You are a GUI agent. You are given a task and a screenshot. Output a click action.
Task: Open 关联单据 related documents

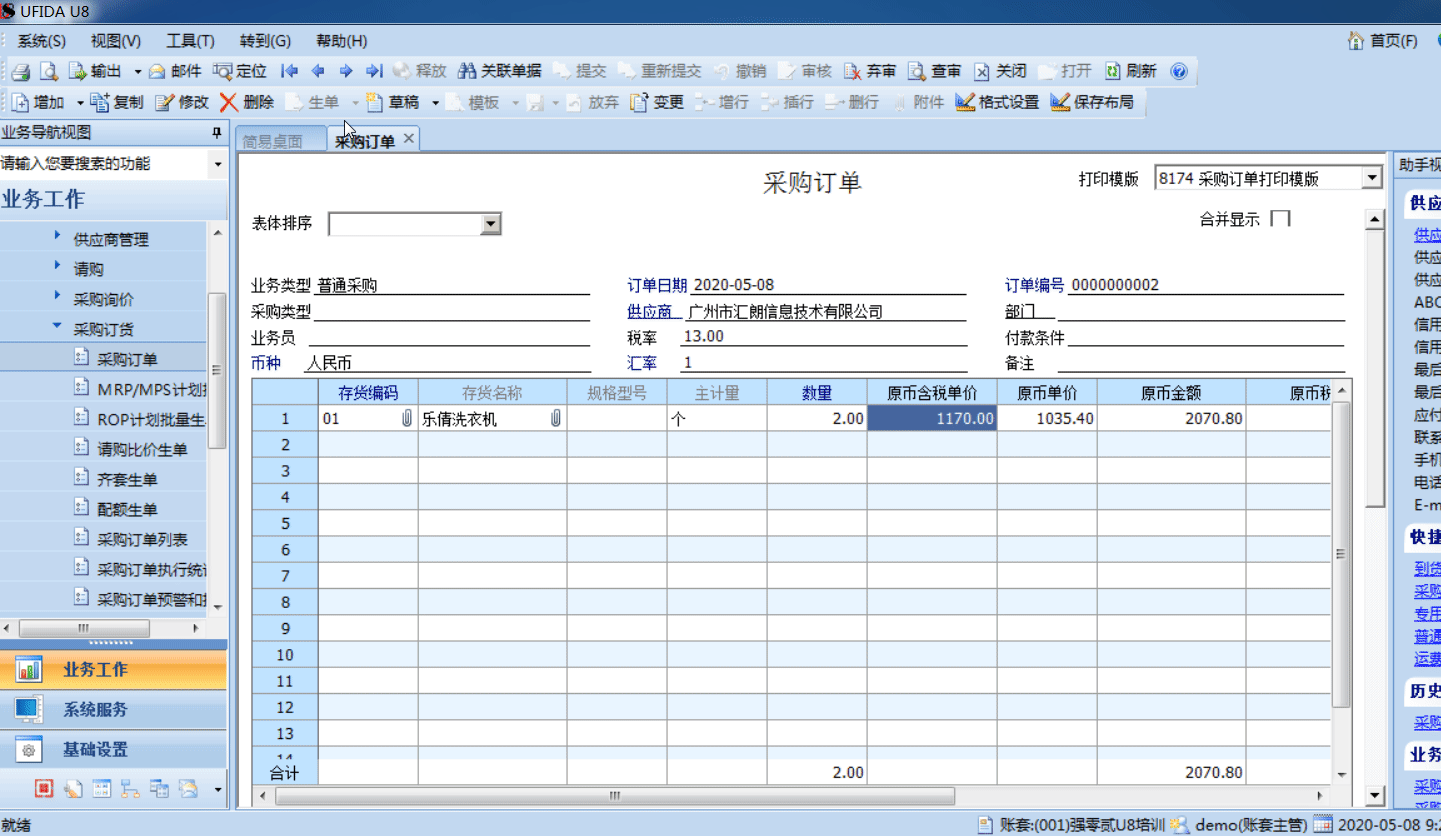500,71
